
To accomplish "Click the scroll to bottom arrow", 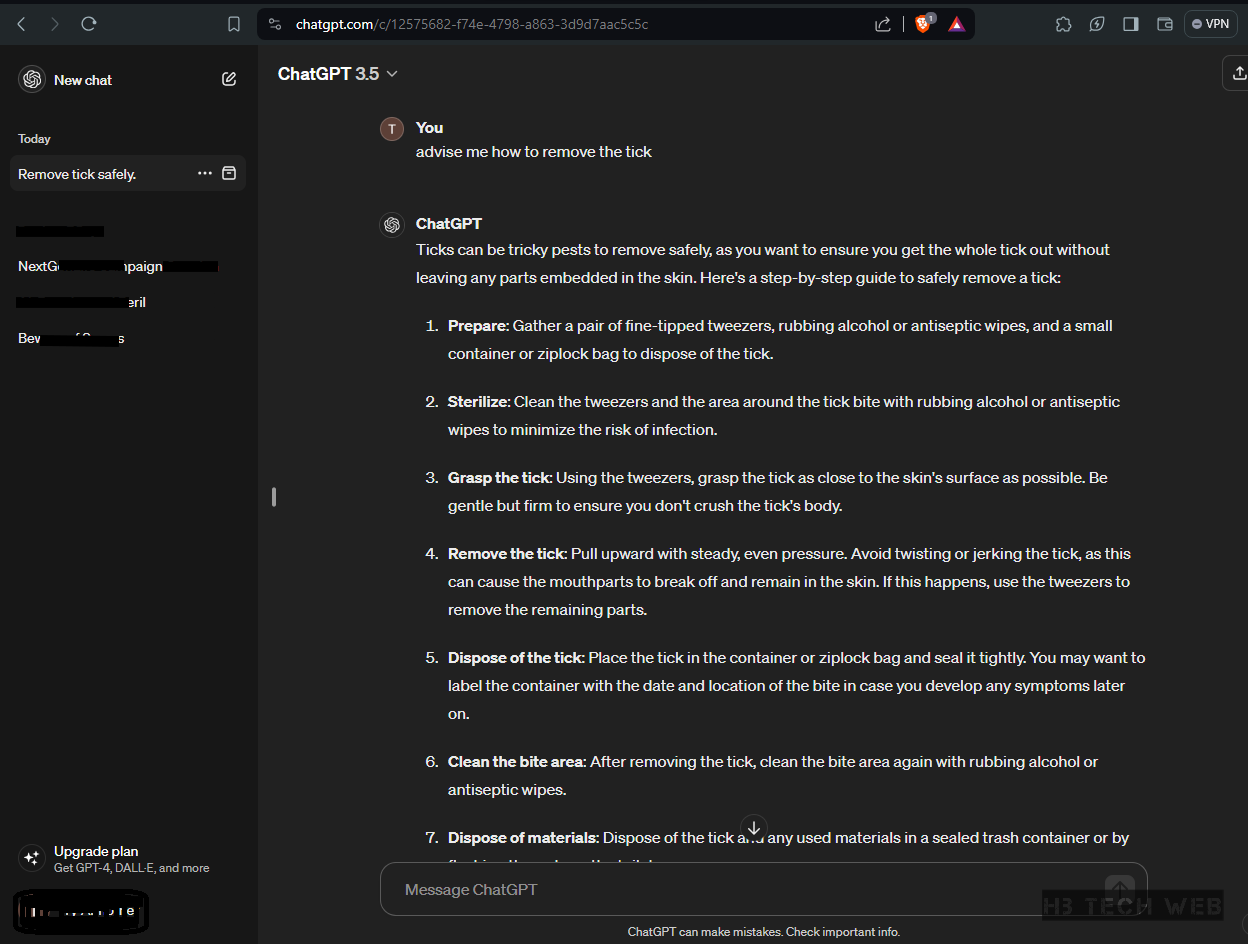I will point(754,828).
